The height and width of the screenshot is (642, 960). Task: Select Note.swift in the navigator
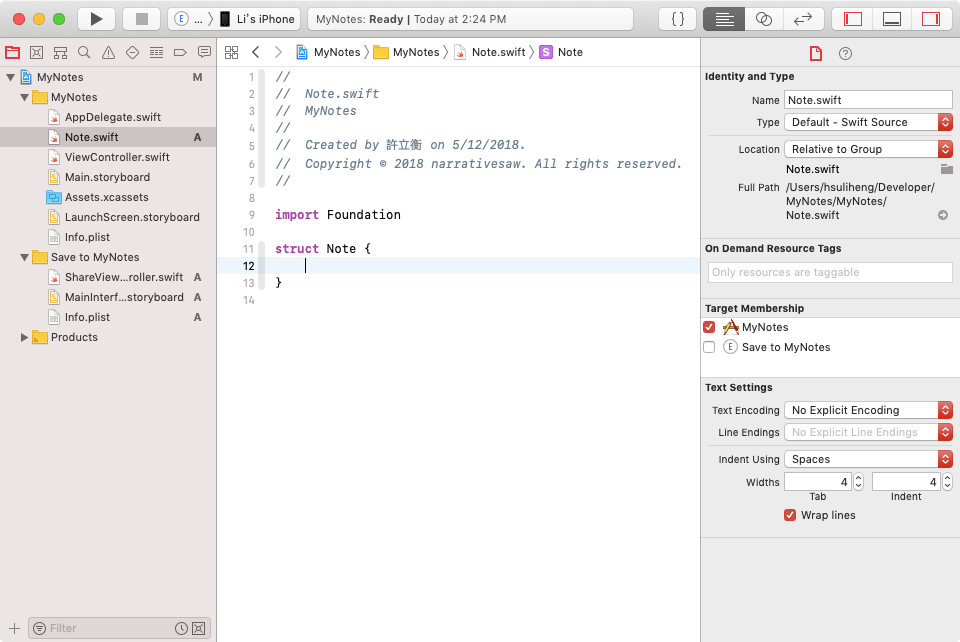click(x=108, y=137)
